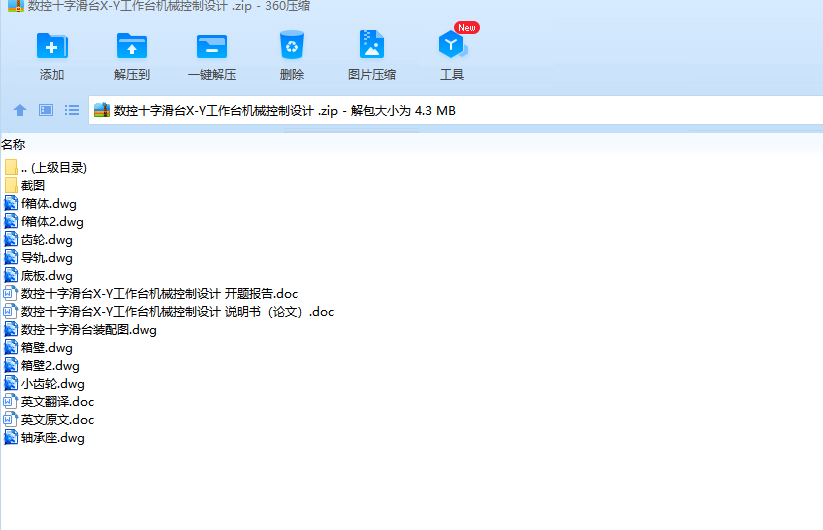
Task: Click the 删除 (Delete) trash icon
Action: [x=292, y=45]
